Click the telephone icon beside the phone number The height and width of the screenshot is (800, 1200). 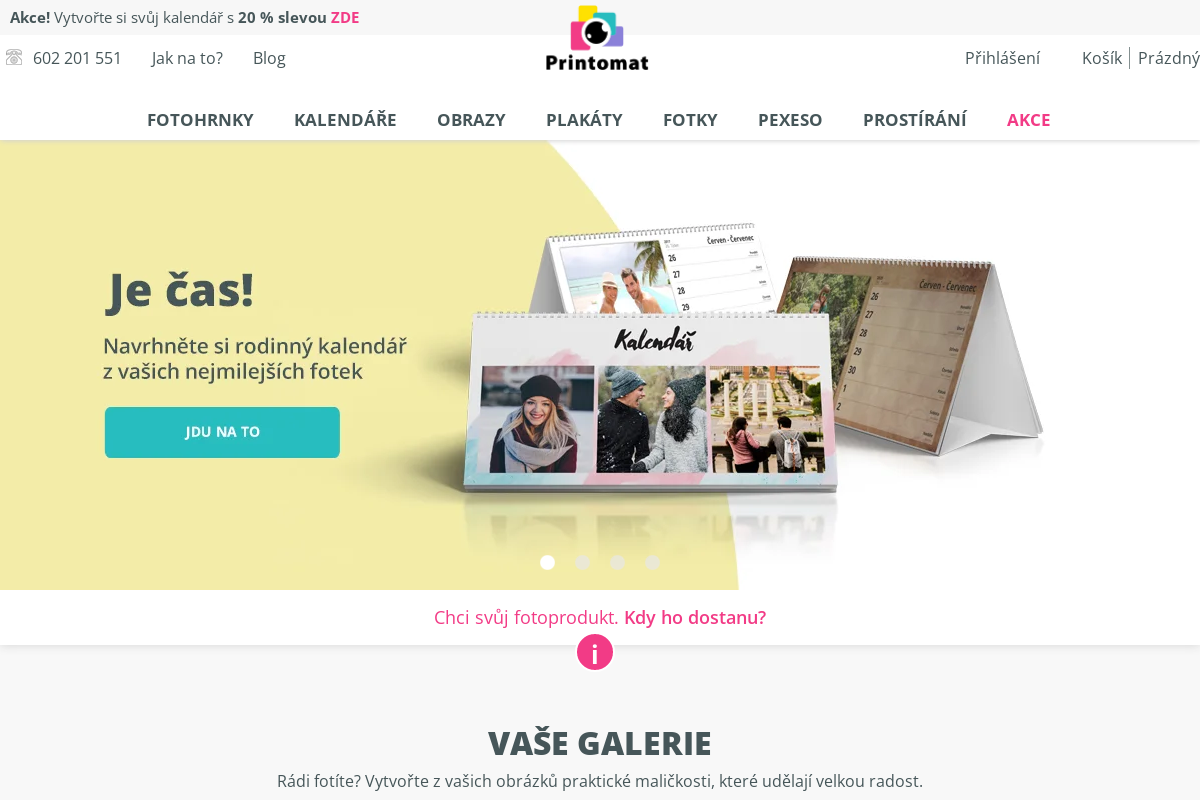(x=14, y=58)
